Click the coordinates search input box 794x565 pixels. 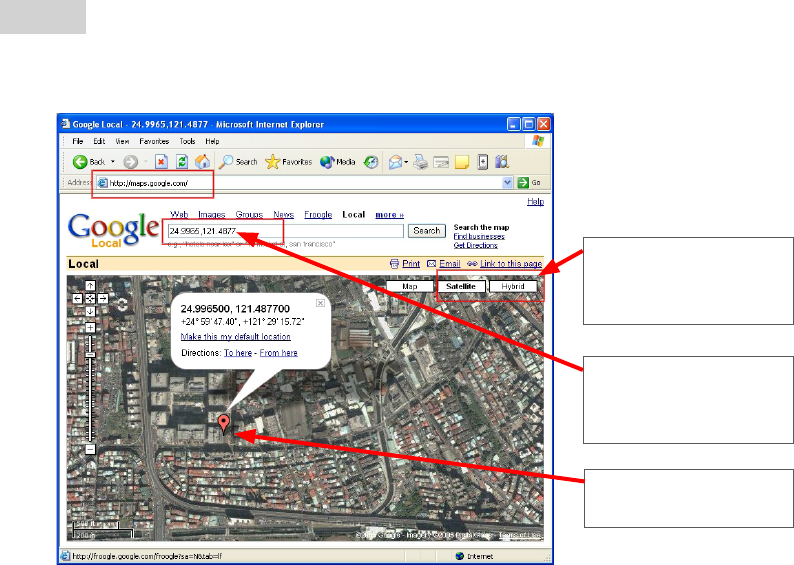(285, 231)
